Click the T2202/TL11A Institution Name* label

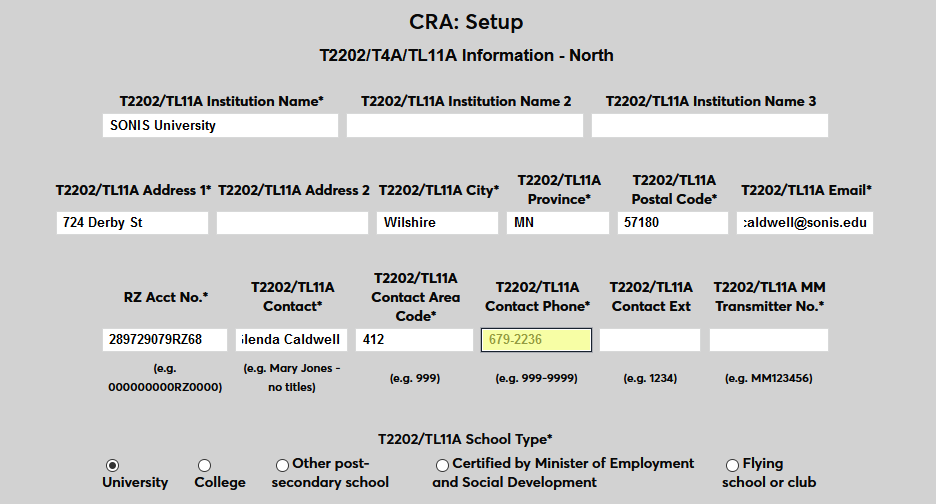221,102
